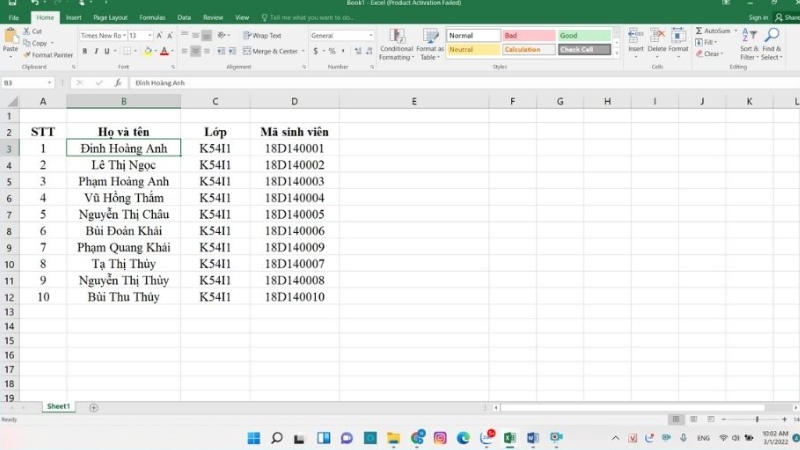Open the font color dropdown arrow

[172, 51]
